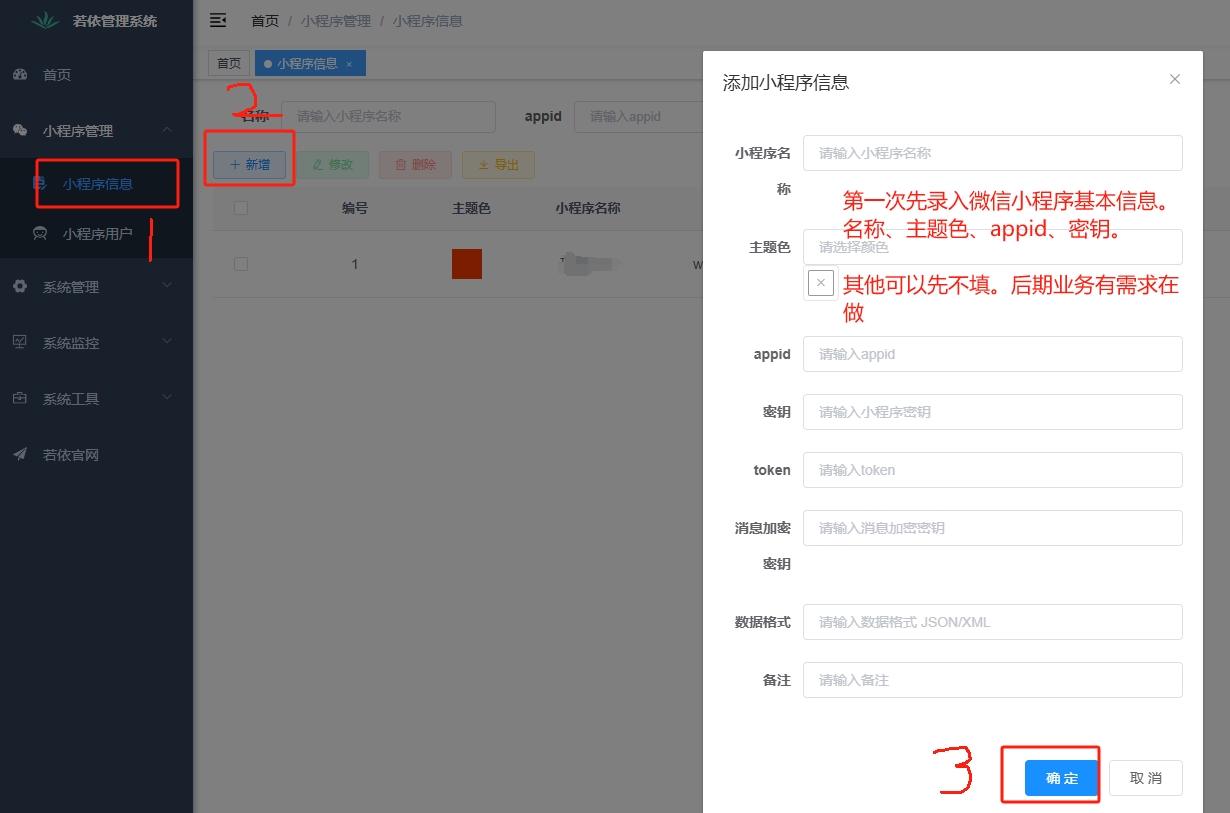Open the 小程序信息 sidebar menu item
The width and height of the screenshot is (1230, 813).
97,184
